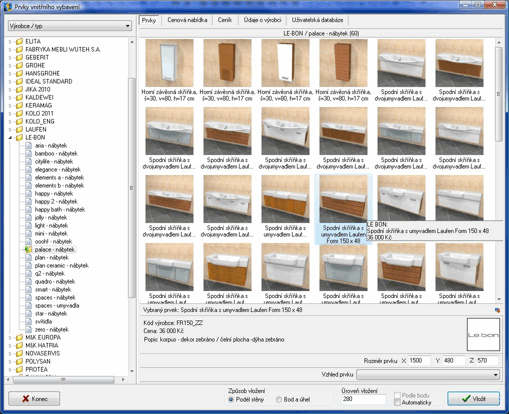Select the KALDEWEI folder icon
Viewport: 509px width, 414px height.
[x=19, y=97]
